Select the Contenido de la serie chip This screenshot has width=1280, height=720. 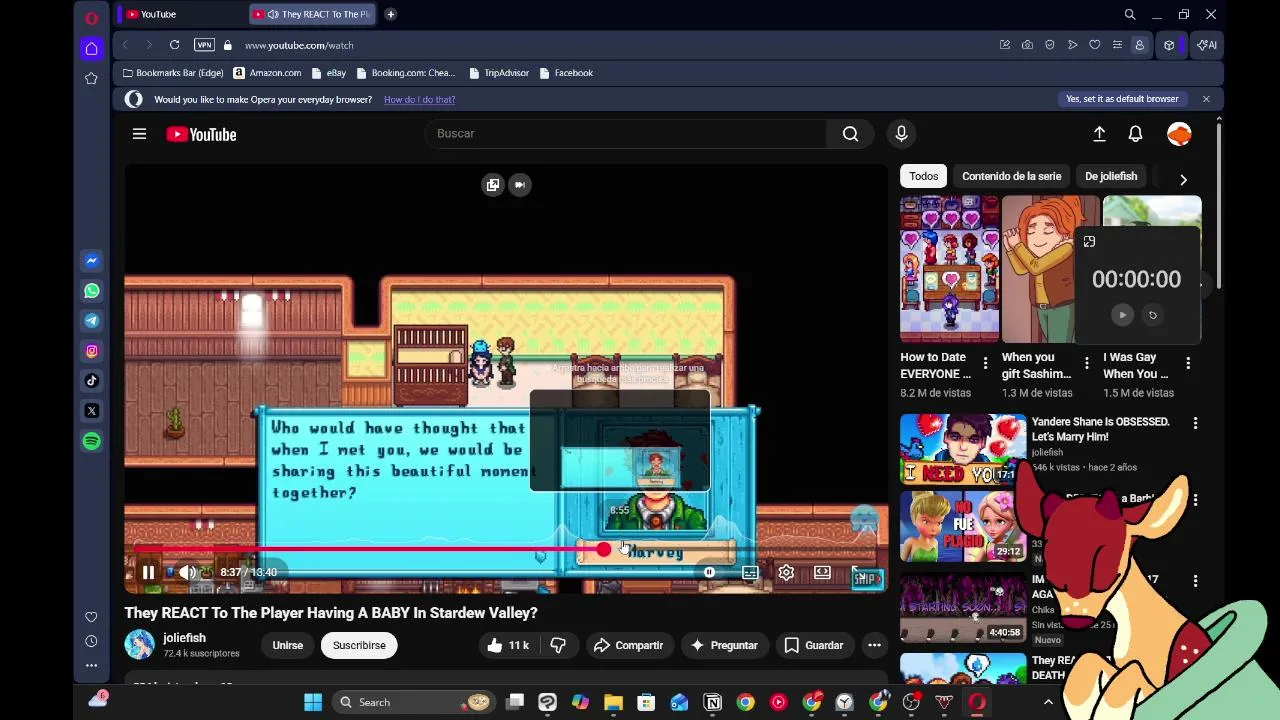click(x=1011, y=176)
